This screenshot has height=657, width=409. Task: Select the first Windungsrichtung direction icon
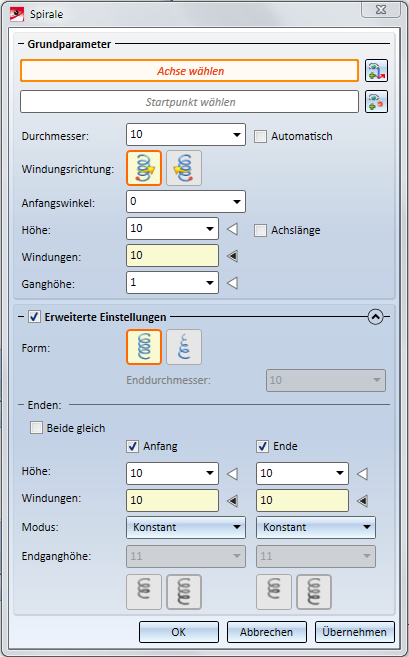click(x=144, y=168)
